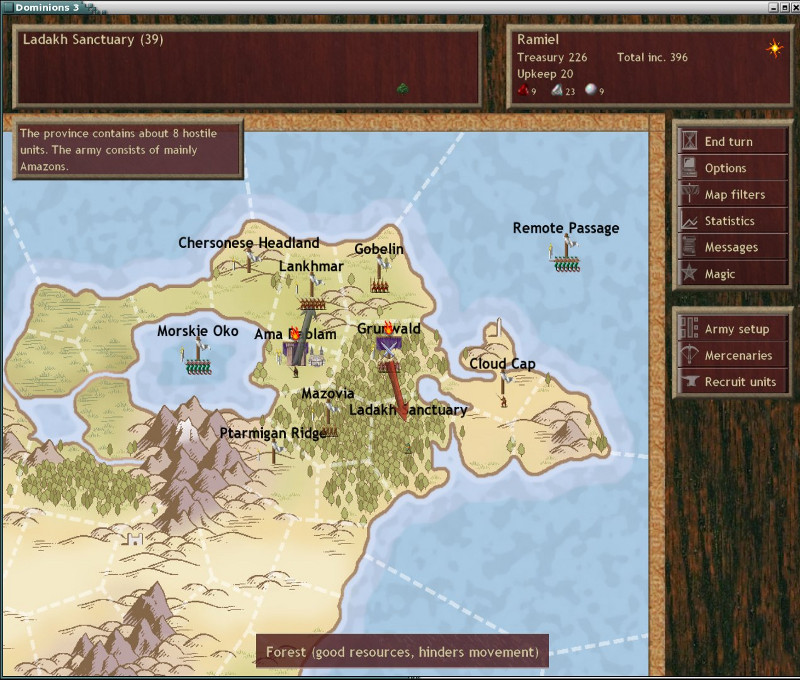Image resolution: width=800 pixels, height=680 pixels.
Task: Click the End turn hourglass icon
Action: [692, 141]
